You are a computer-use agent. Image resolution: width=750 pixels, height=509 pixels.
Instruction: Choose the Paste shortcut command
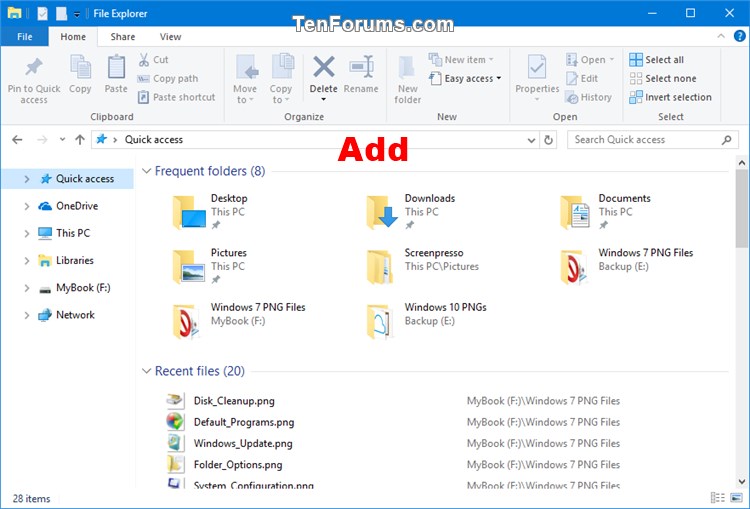(176, 97)
